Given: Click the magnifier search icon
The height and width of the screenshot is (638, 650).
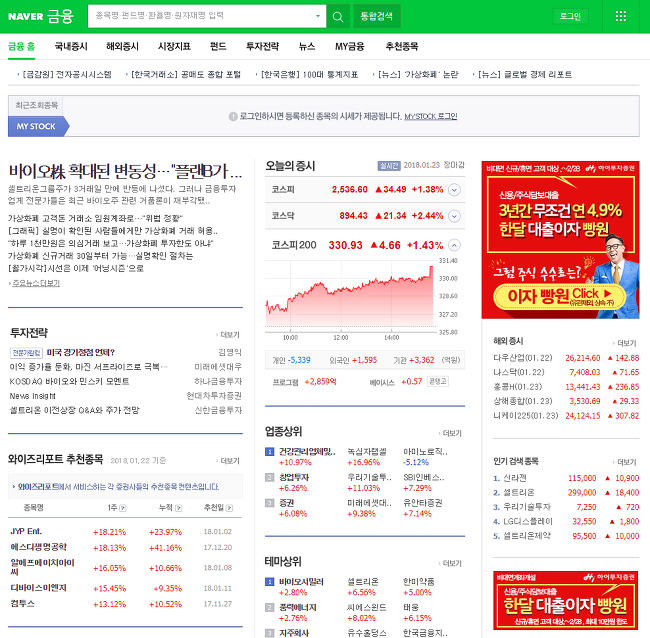Looking at the screenshot, I should (338, 17).
